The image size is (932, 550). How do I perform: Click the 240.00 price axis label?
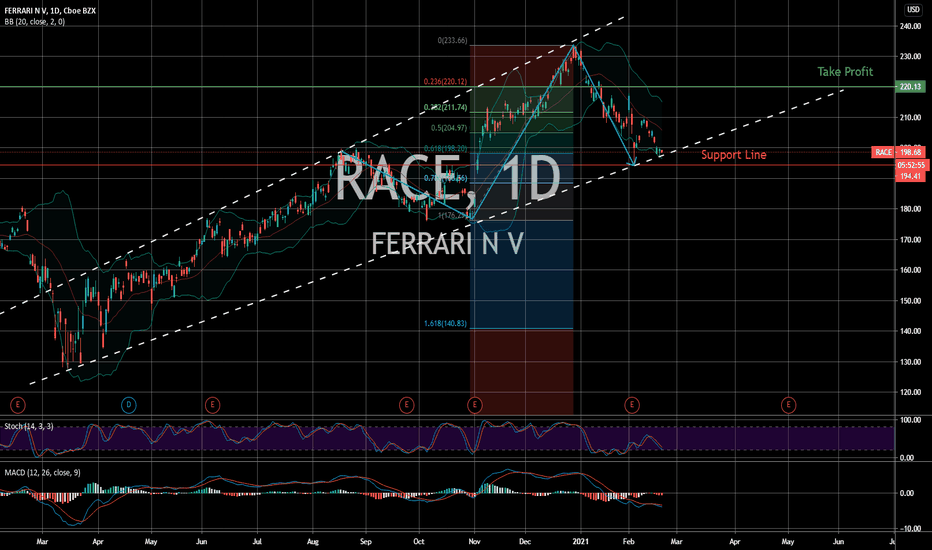[x=911, y=26]
